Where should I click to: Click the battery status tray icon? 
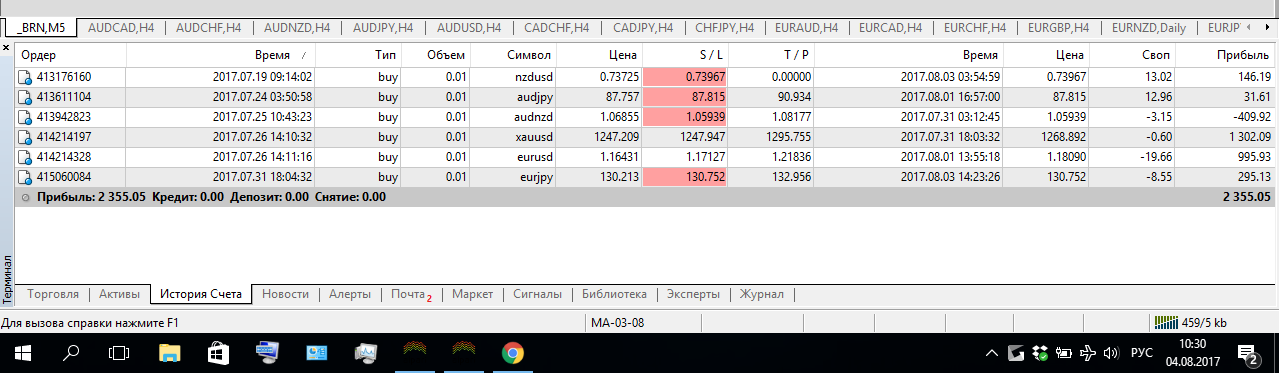1063,353
